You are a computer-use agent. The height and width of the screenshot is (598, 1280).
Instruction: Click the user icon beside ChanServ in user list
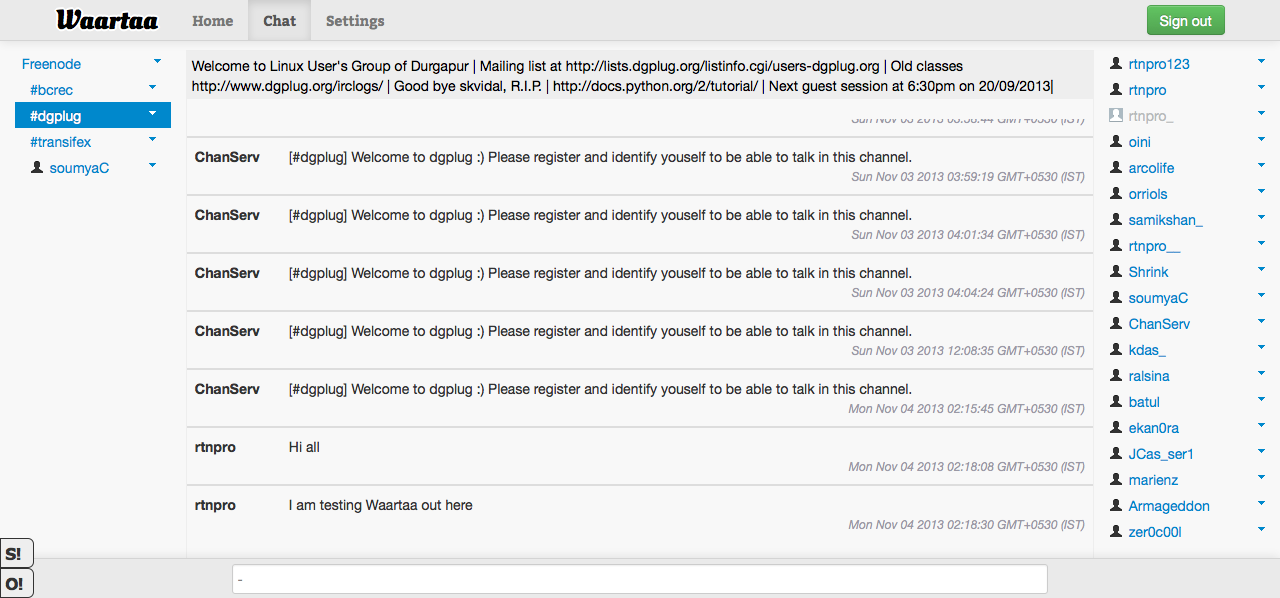coord(1116,324)
